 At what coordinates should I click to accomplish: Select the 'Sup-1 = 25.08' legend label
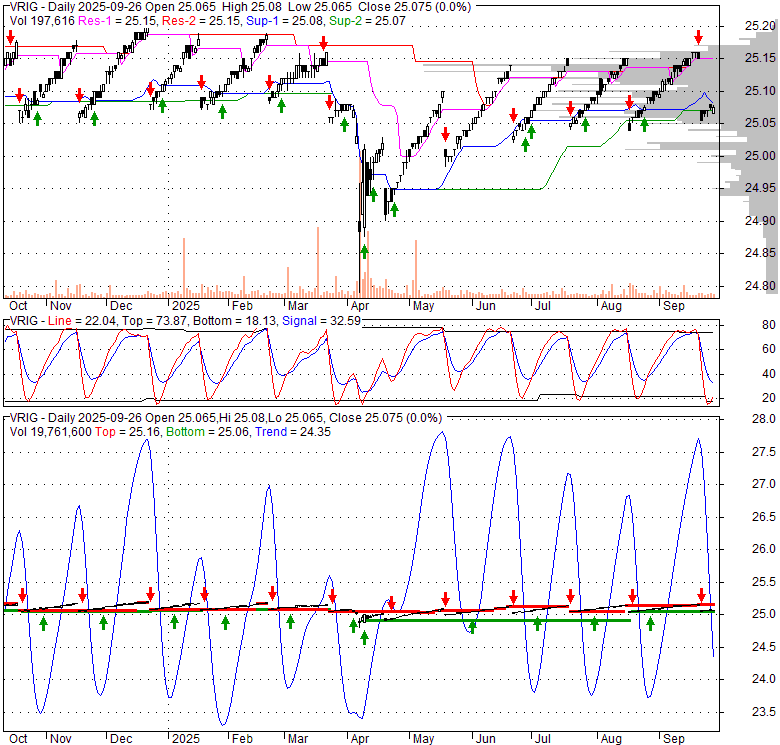click(x=286, y=21)
